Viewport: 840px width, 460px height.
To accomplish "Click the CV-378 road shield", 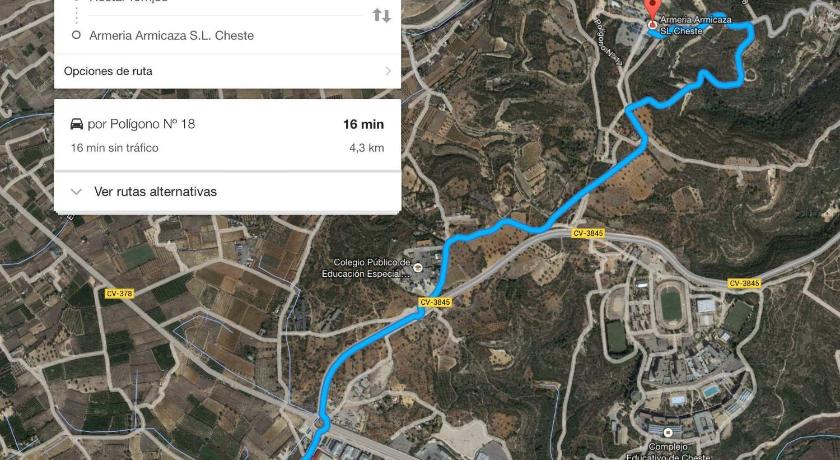I will [x=119, y=293].
